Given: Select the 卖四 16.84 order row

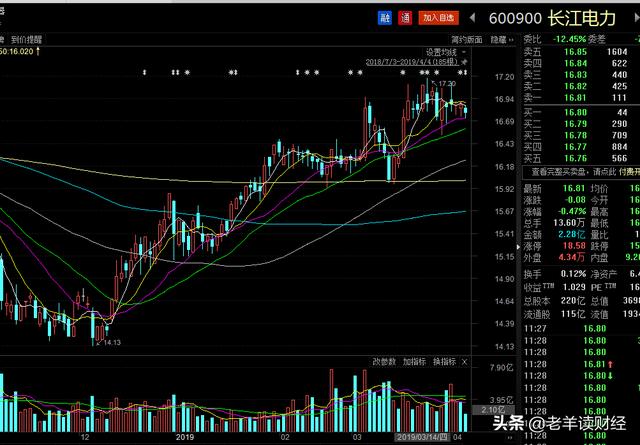Looking at the screenshot, I should coord(581,63).
